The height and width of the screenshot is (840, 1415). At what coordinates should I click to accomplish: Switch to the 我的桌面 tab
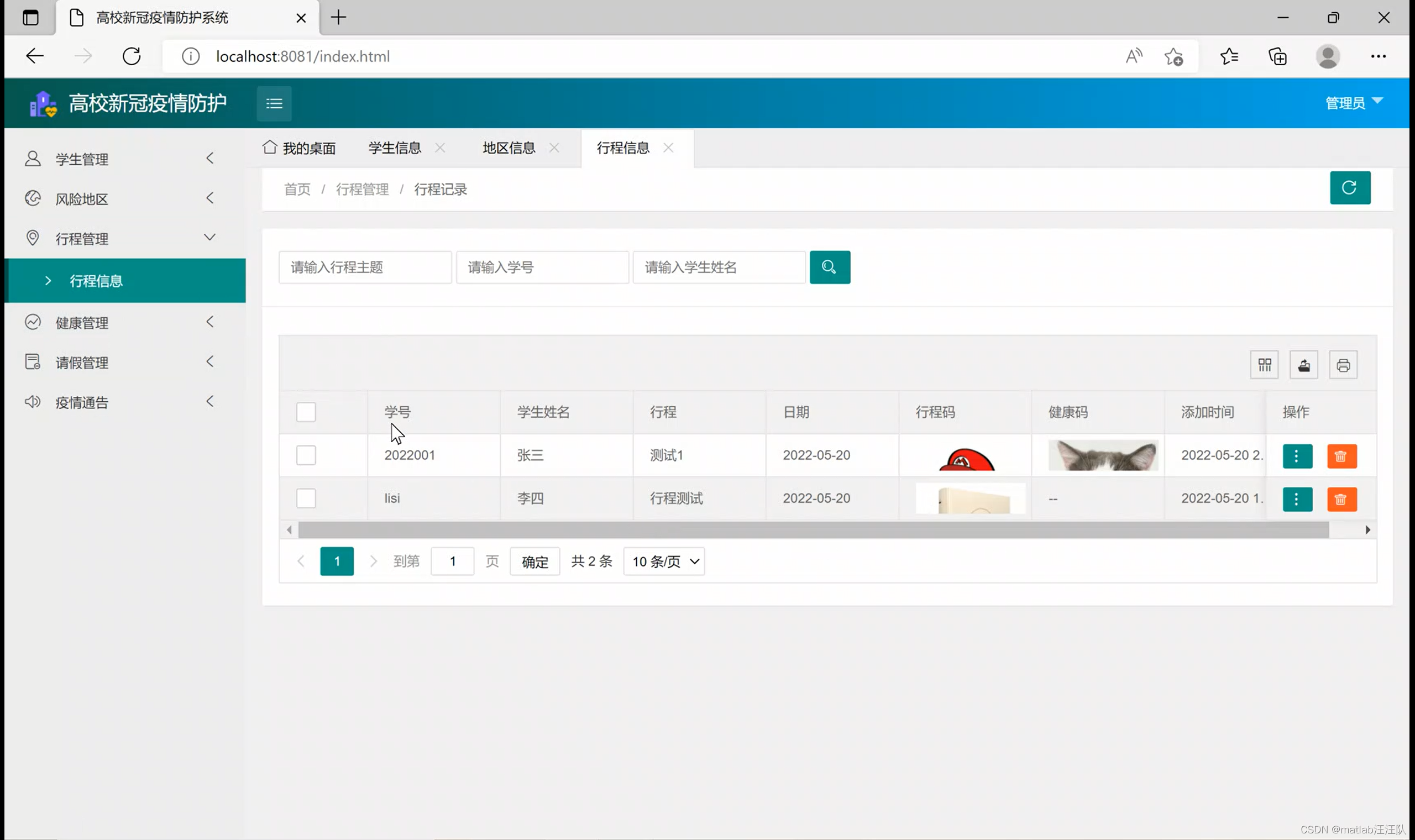tap(300, 148)
